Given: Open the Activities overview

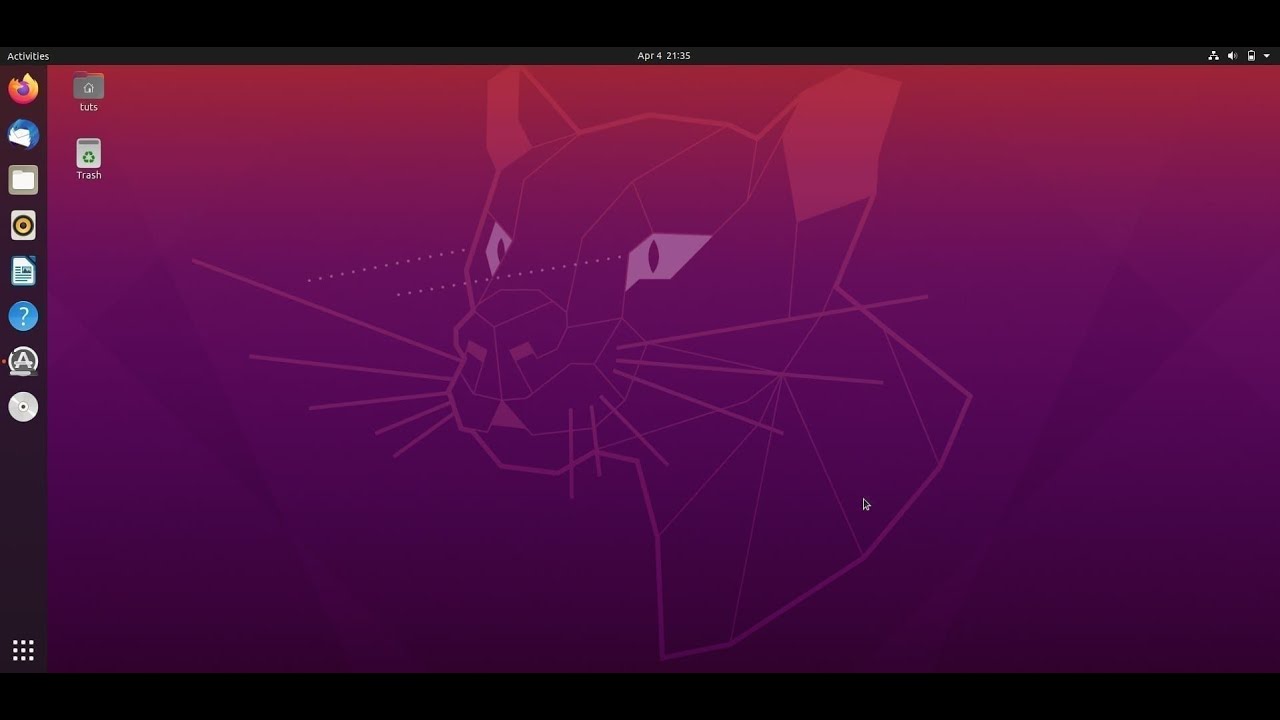Looking at the screenshot, I should [x=28, y=56].
